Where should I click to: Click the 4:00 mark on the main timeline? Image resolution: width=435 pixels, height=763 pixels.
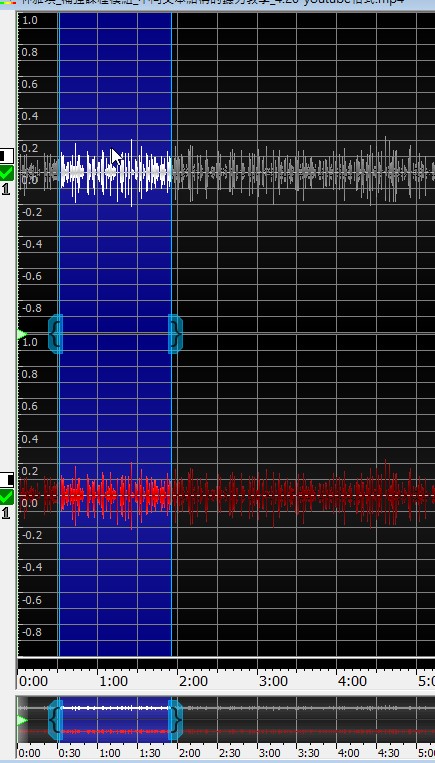[352, 681]
